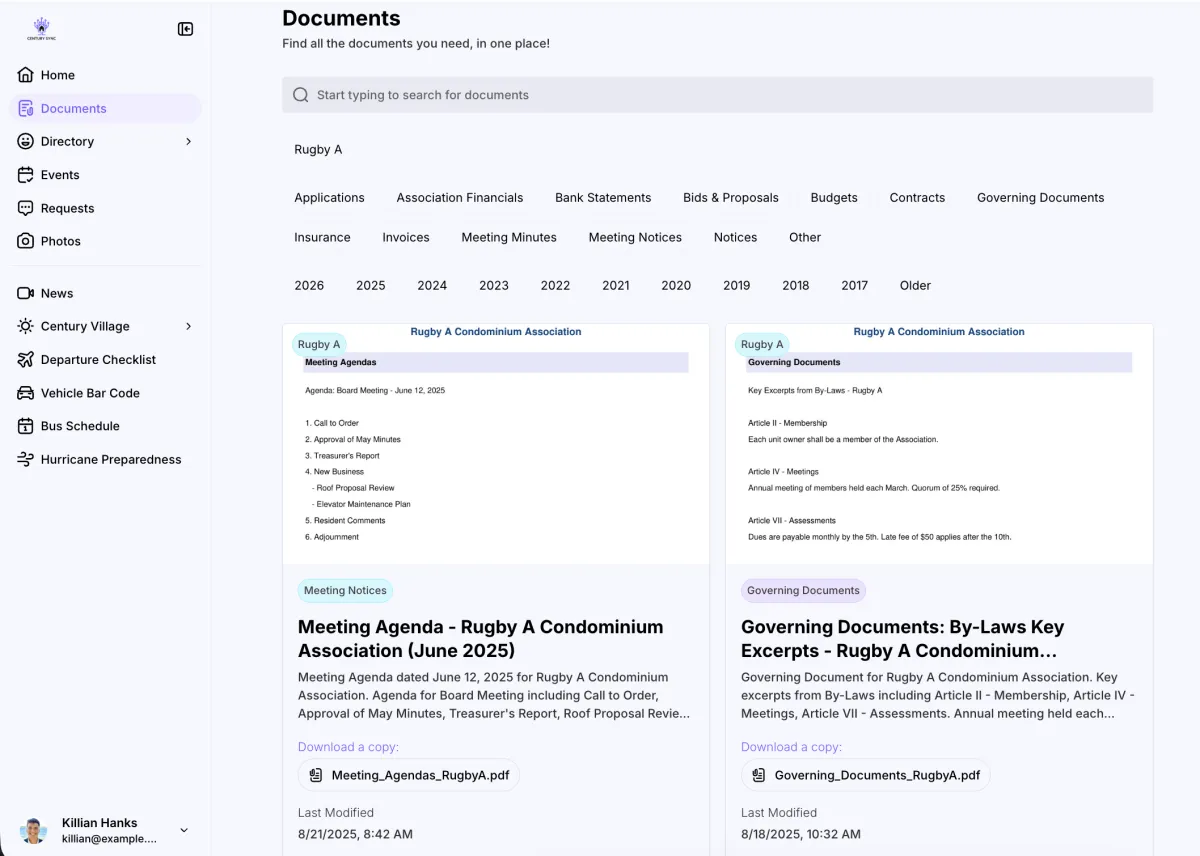Click the News video icon
The height and width of the screenshot is (856, 1200).
(26, 293)
